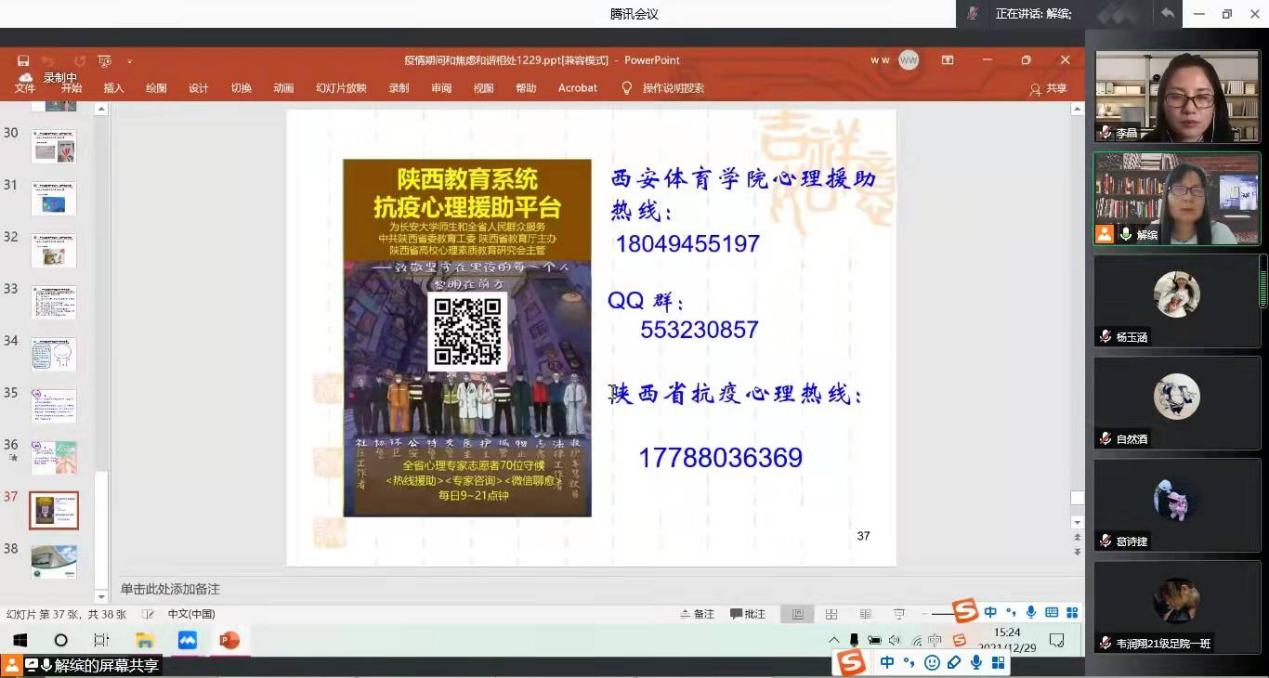This screenshot has height=678, width=1269.
Task: Open ribbon display options button
Action: [947, 60]
